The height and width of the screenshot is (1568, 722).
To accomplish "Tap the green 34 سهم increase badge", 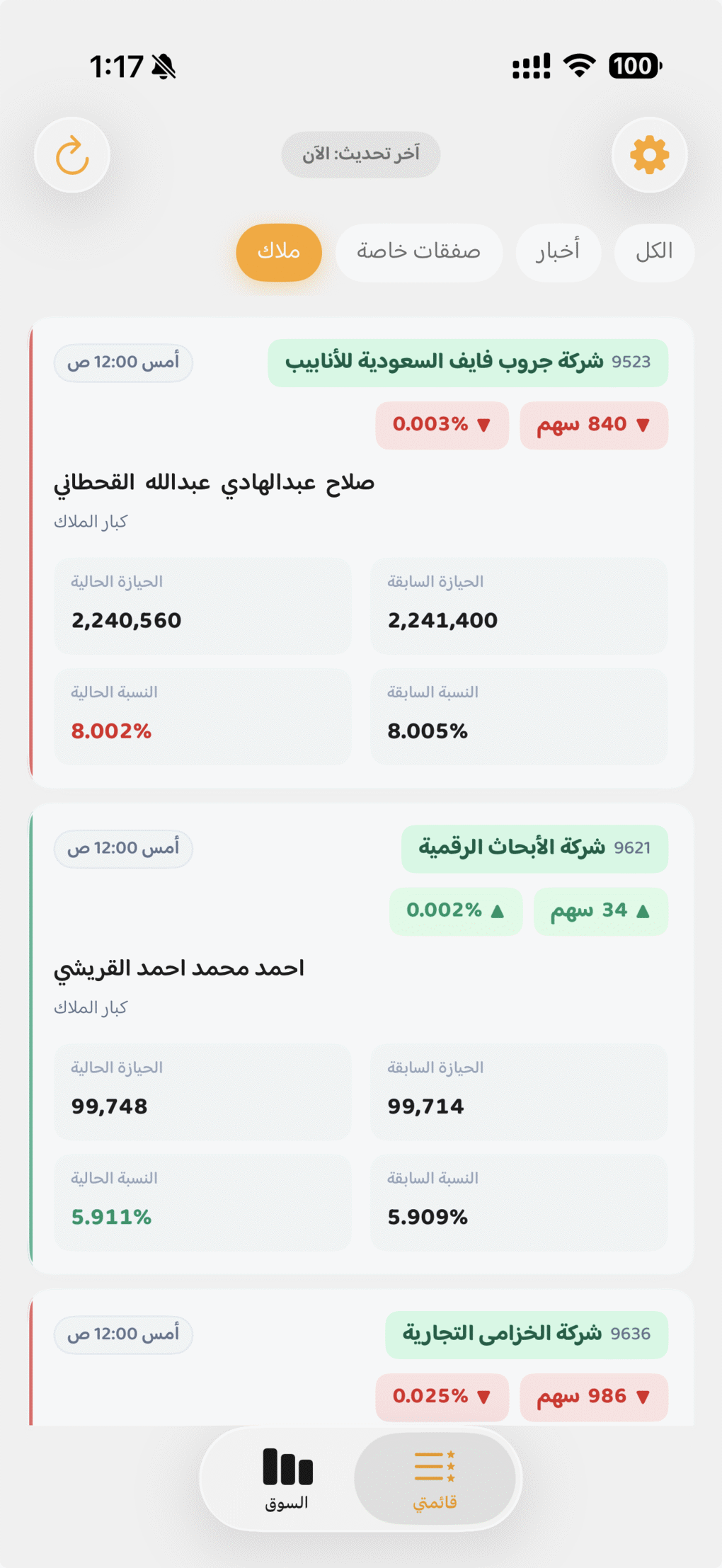I will pos(600,910).
